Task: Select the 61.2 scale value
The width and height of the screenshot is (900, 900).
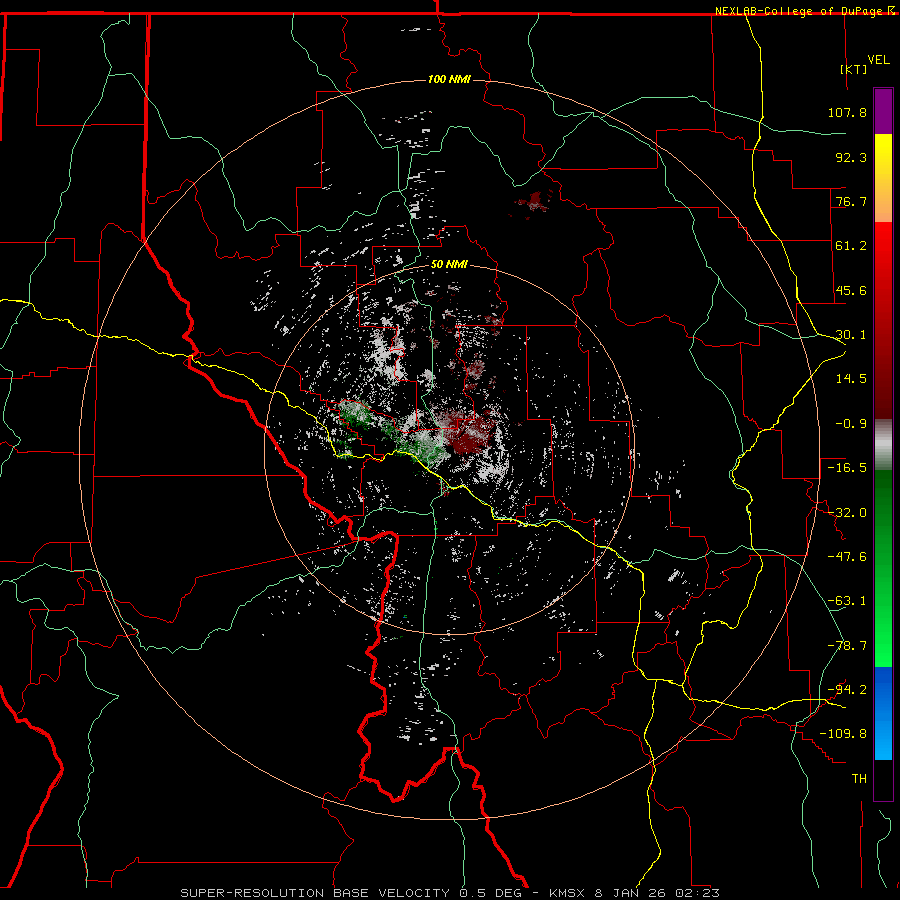Action: click(x=851, y=246)
